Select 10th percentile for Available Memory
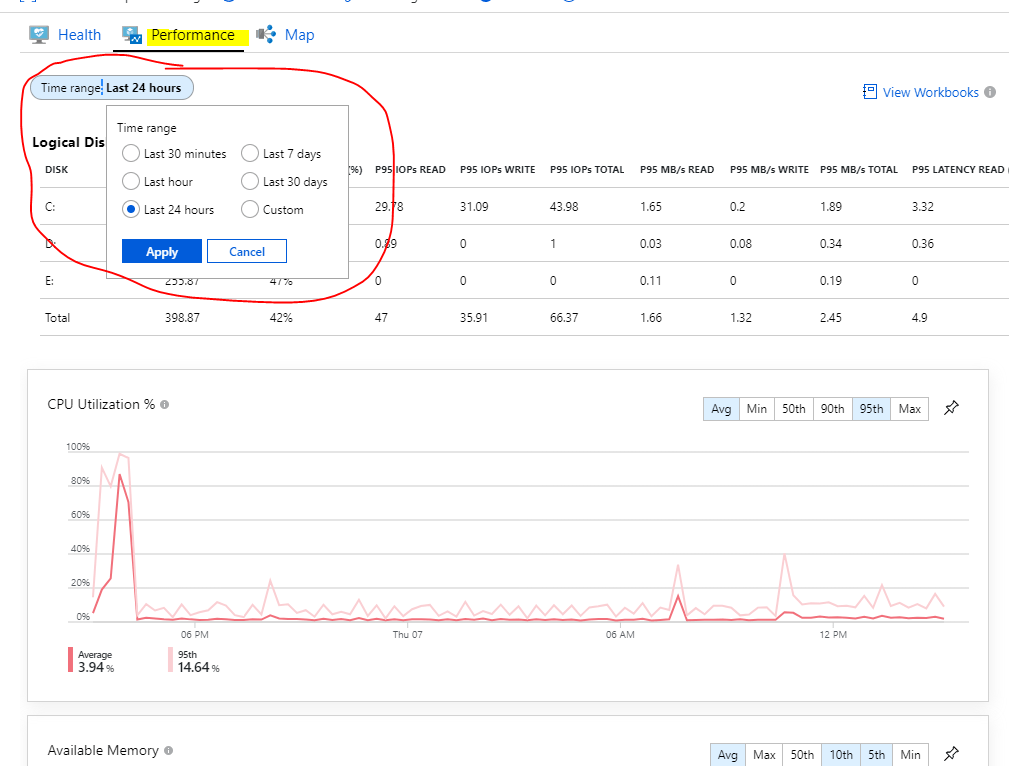 pos(841,754)
